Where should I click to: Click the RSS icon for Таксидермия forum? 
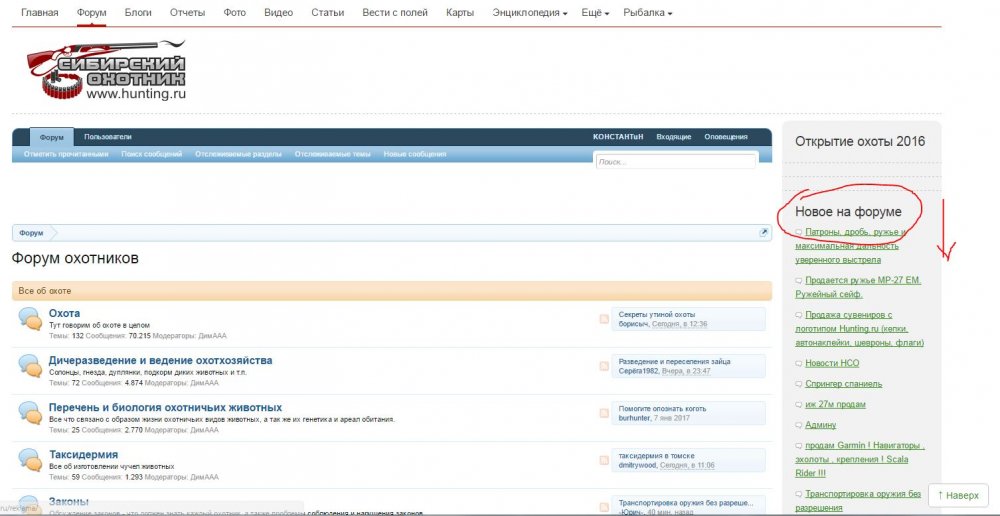click(604, 459)
